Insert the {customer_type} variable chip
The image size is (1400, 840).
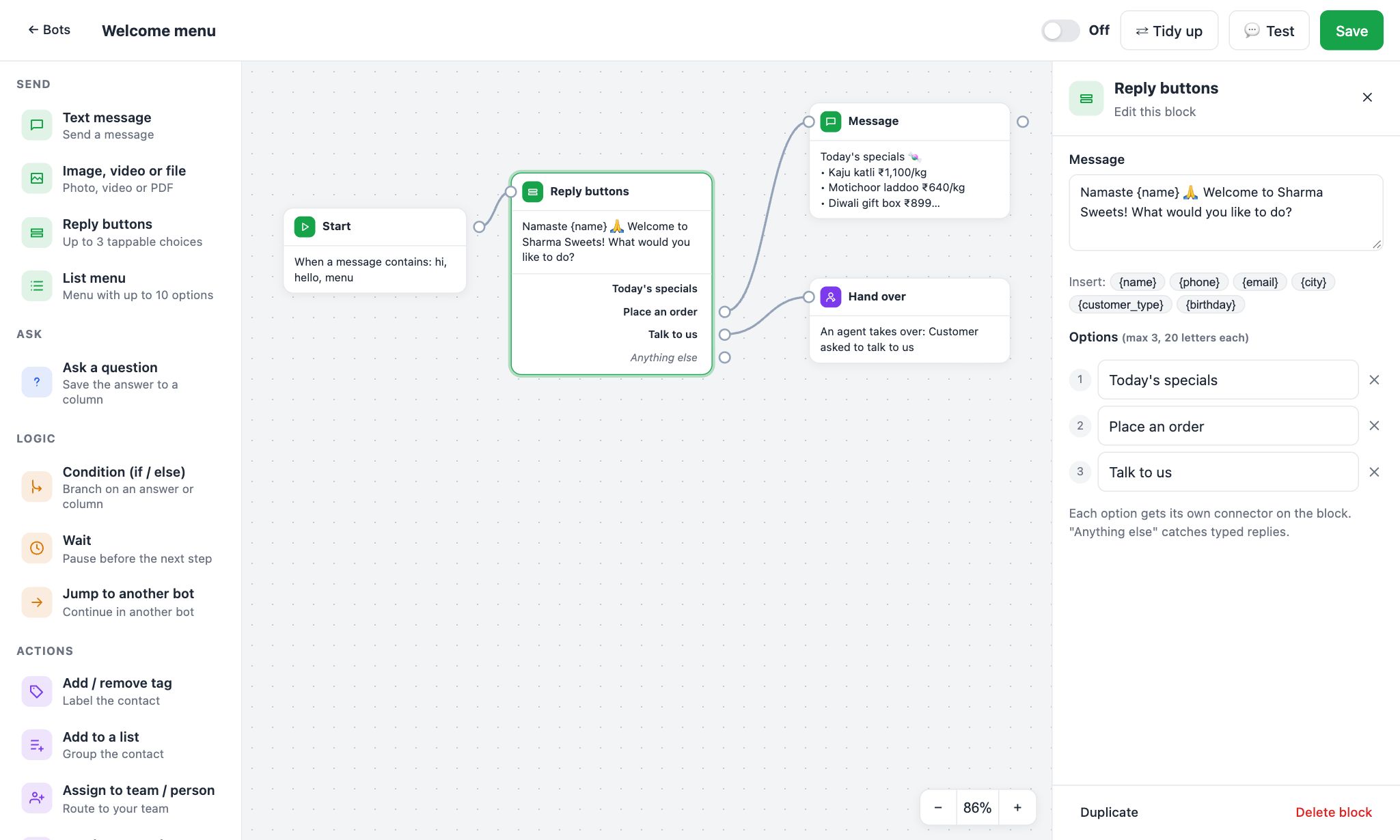(x=1121, y=305)
